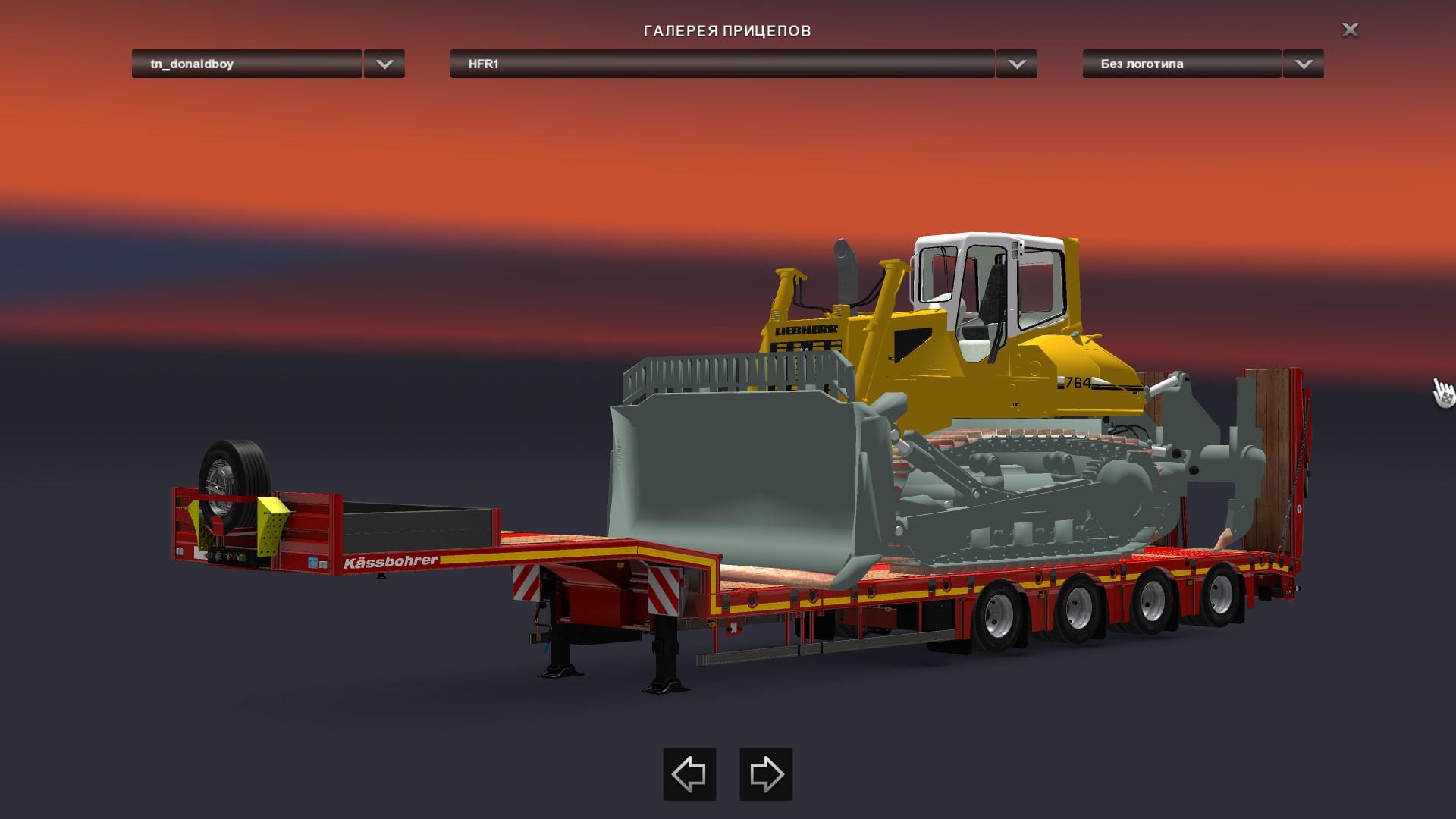Go to next trailer with right arrow
Image resolution: width=1456 pixels, height=819 pixels.
pos(766,774)
